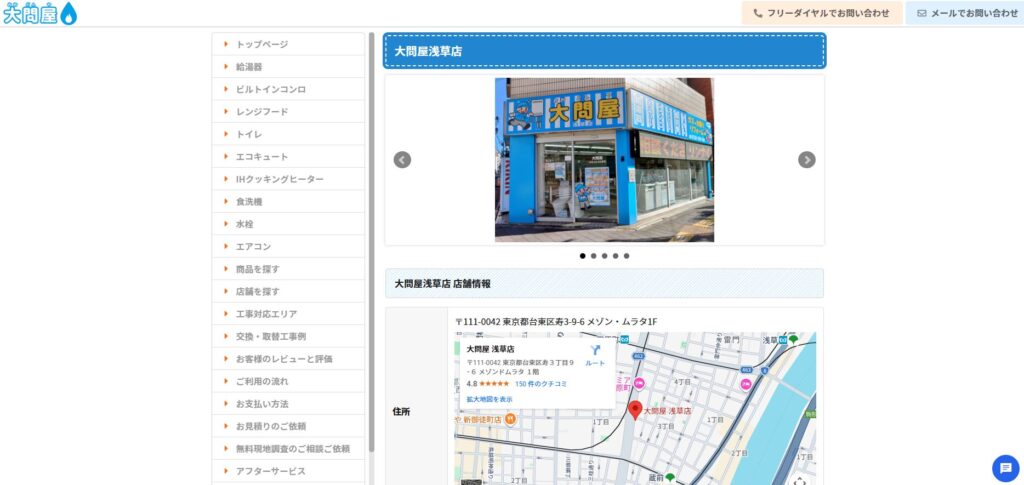
Task: Click the 大問屋 logo in header
Action: click(x=40, y=13)
